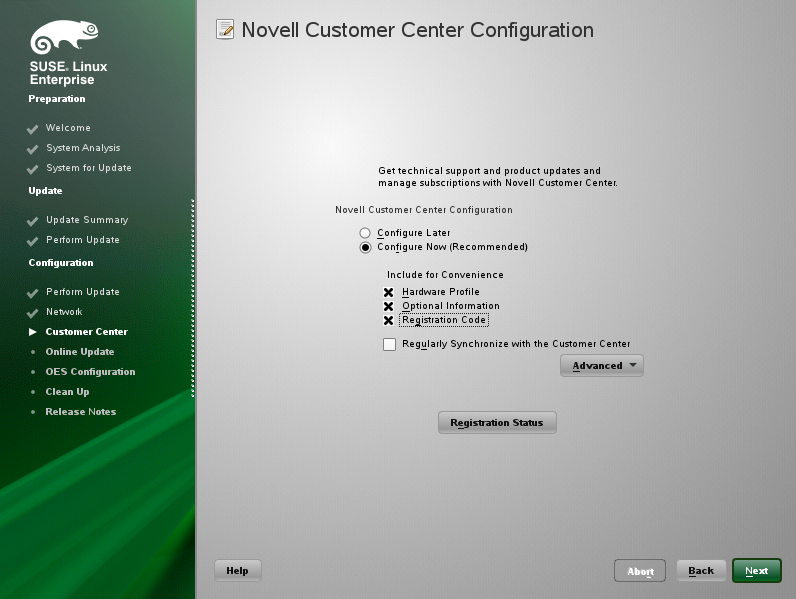Click the Release Notes bullet icon
The image size is (796, 599).
point(33,412)
